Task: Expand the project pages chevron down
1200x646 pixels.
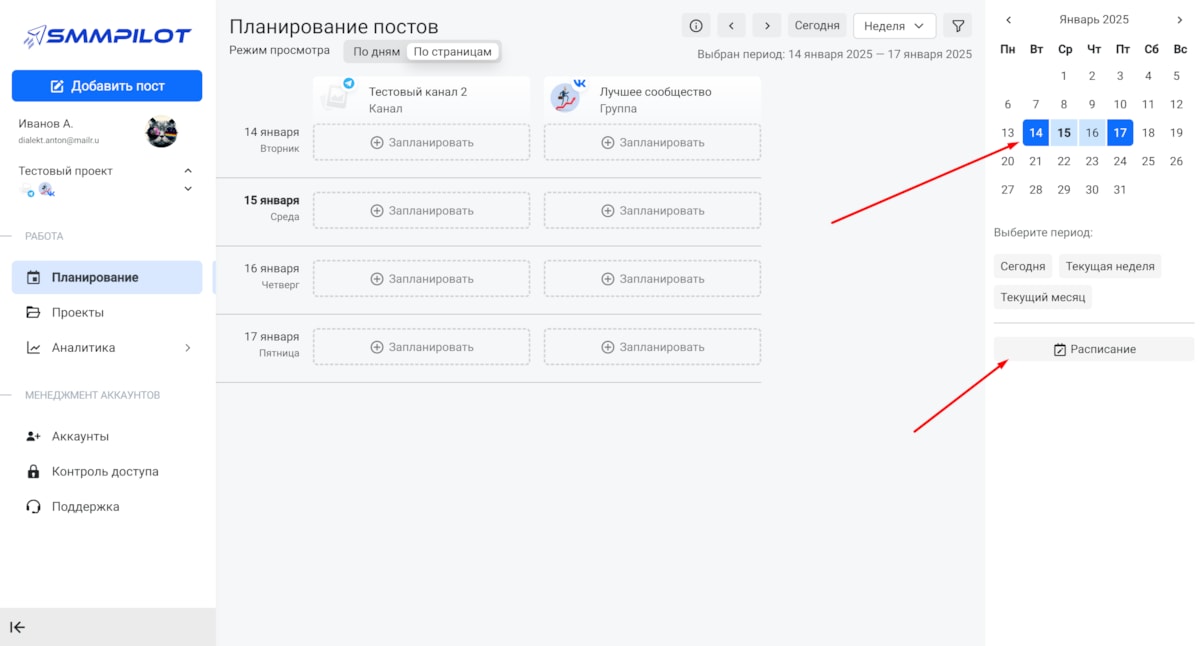Action: click(x=188, y=189)
